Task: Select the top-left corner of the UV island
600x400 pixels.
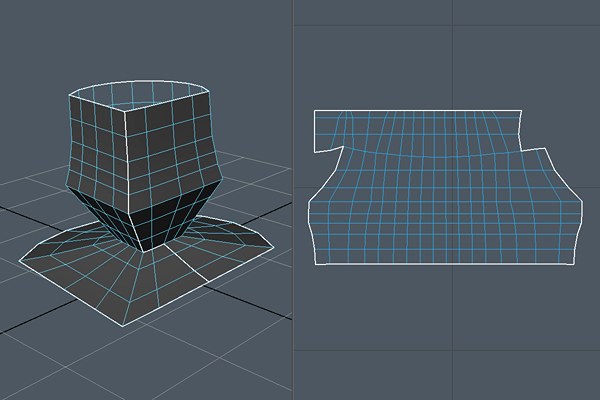Action: [x=315, y=111]
